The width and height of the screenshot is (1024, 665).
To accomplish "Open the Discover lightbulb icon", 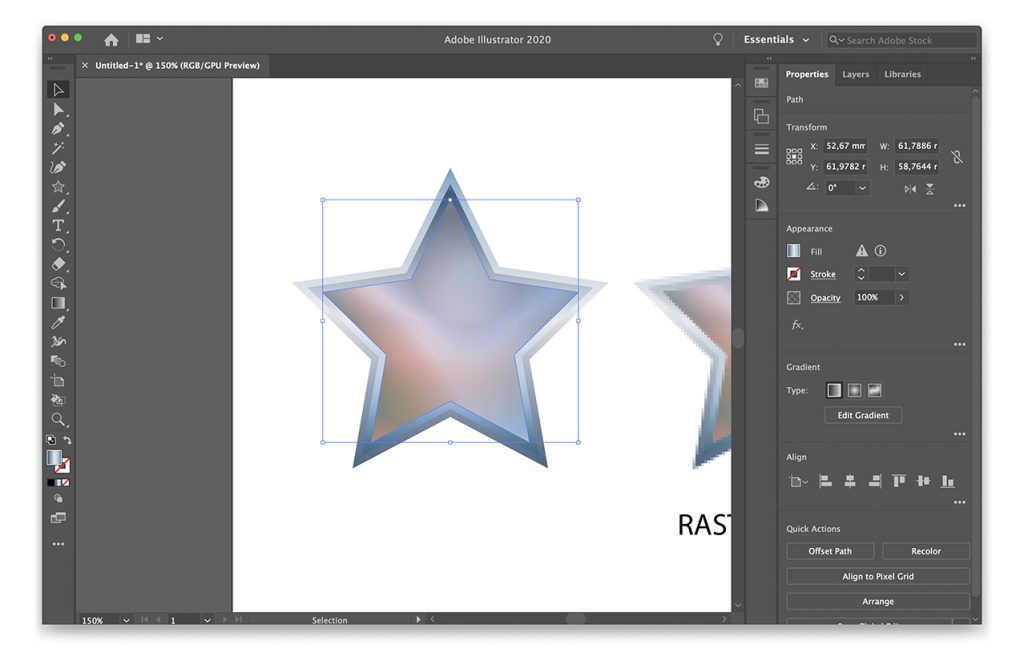I will pyautogui.click(x=718, y=40).
